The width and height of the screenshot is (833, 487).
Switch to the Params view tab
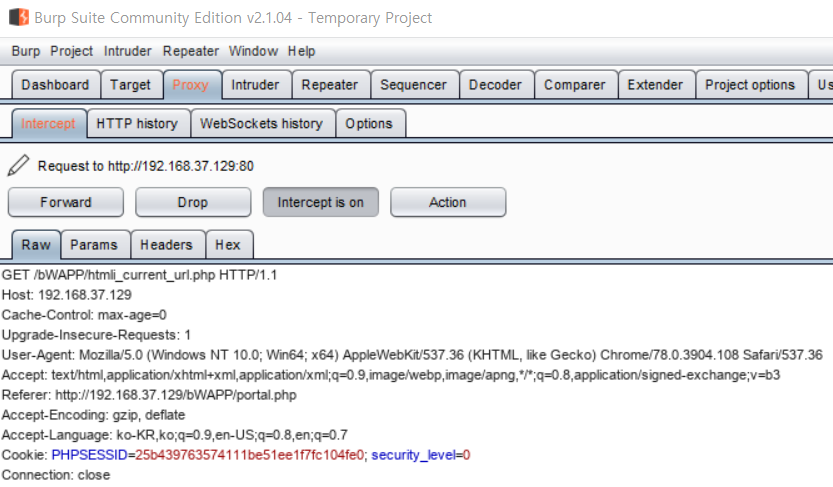(94, 245)
